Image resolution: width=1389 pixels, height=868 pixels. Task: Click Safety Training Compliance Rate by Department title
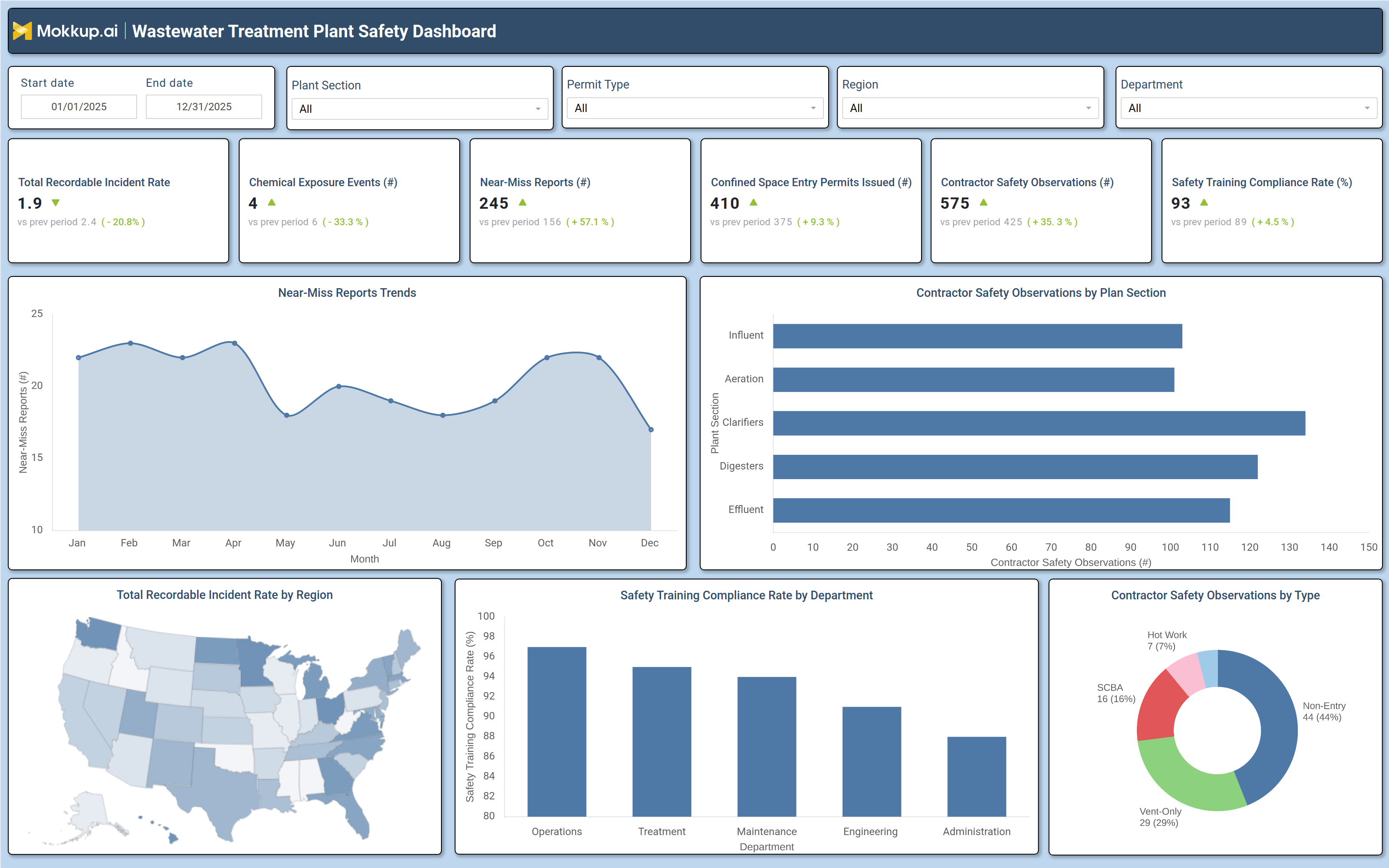coord(746,595)
